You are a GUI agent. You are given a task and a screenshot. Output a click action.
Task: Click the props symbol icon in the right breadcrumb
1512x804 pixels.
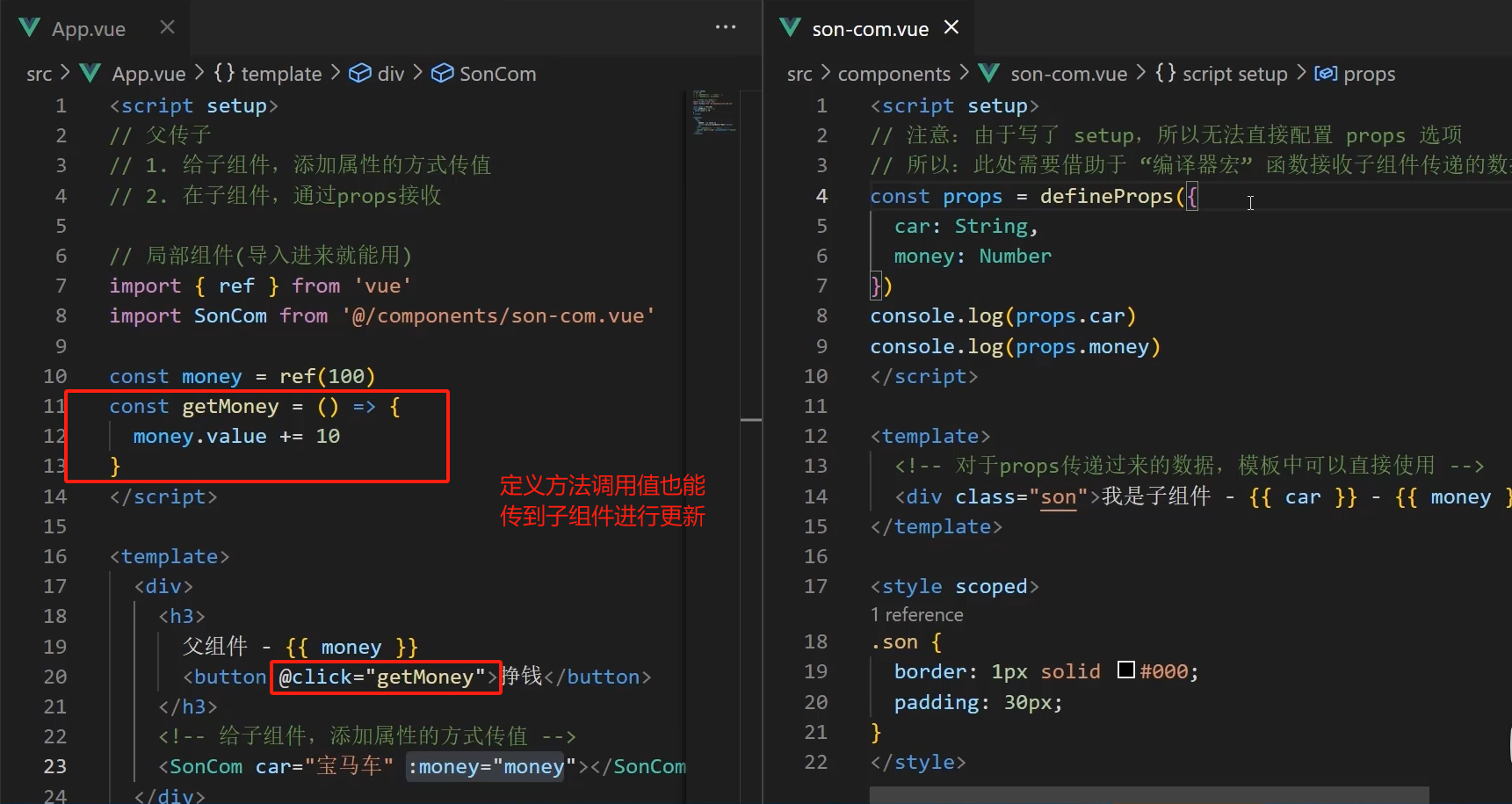tap(1326, 74)
